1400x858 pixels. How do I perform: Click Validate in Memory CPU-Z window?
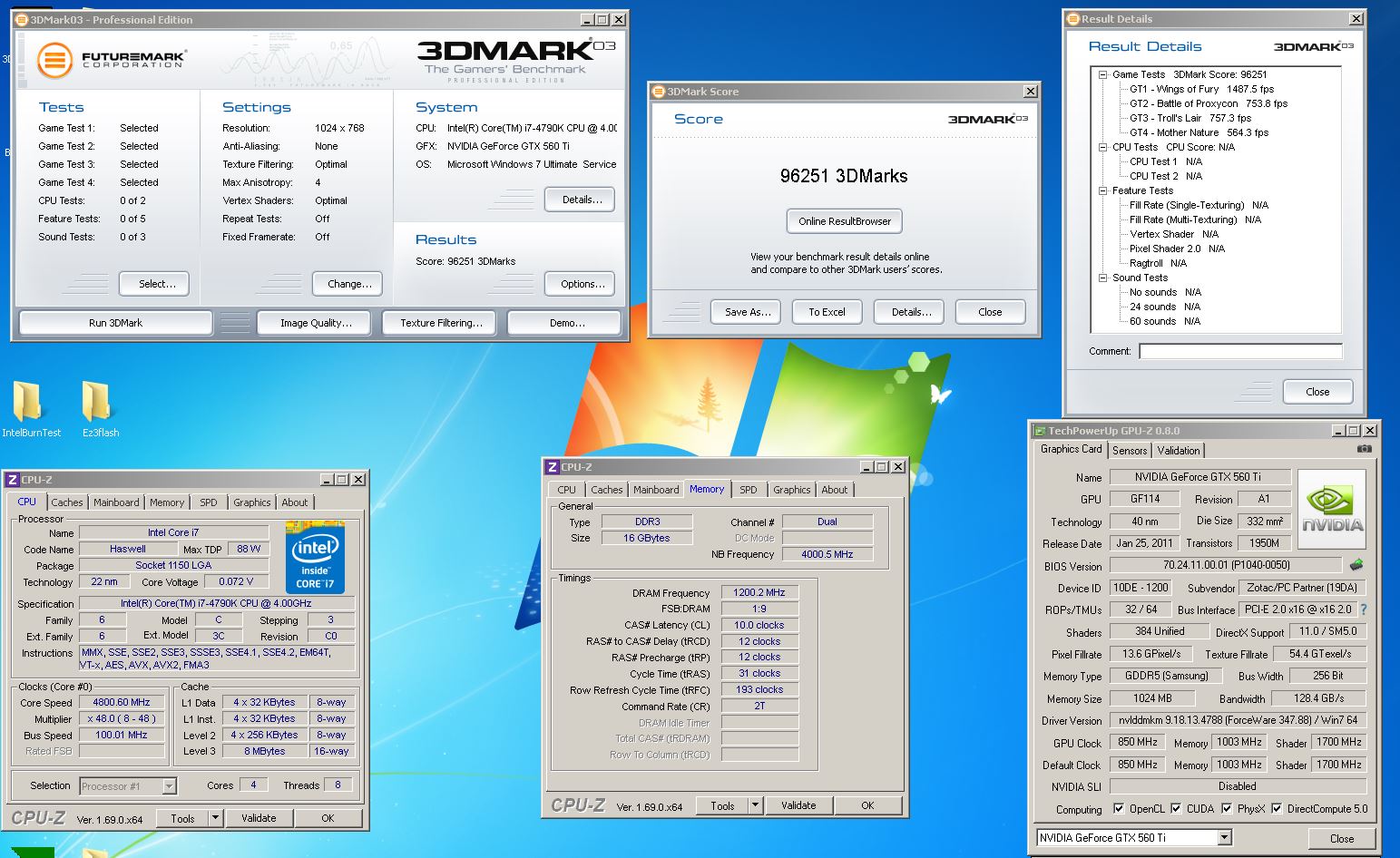click(x=798, y=805)
